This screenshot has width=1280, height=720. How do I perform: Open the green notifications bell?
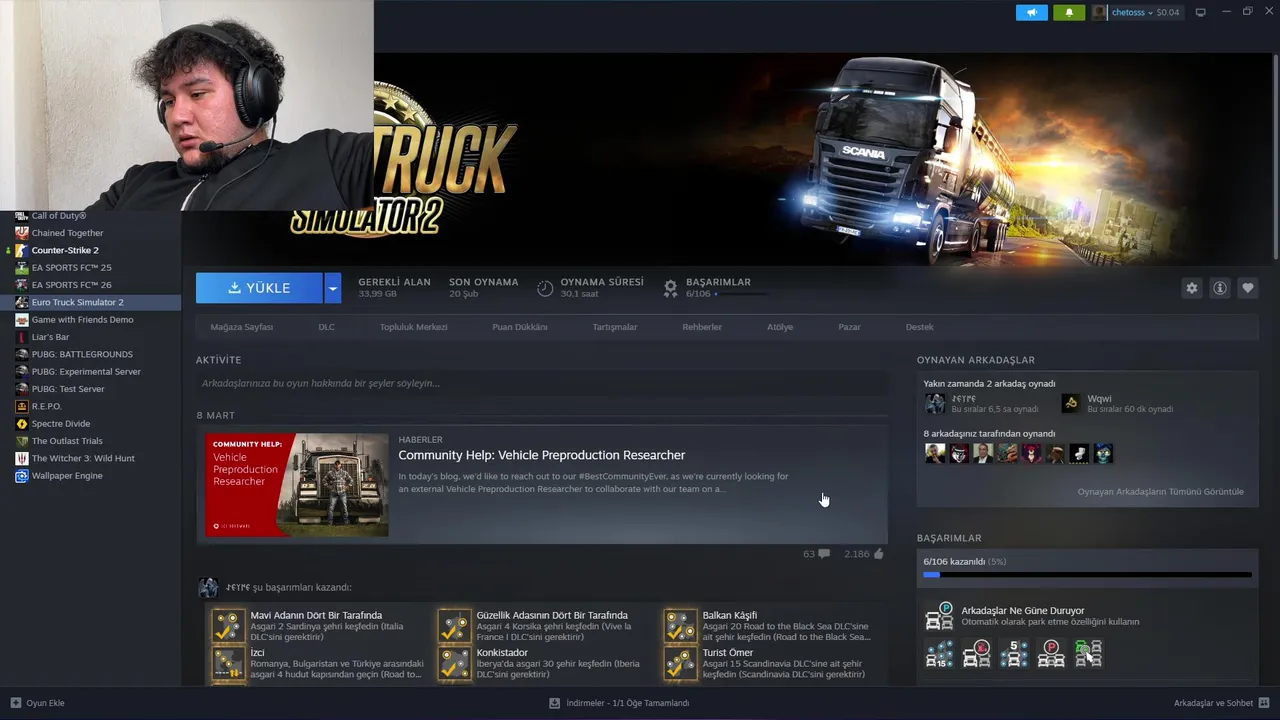1069,12
